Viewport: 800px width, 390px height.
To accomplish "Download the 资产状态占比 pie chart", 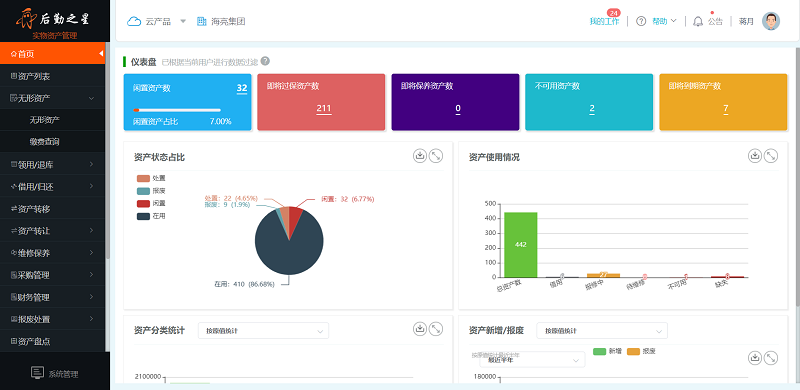I will pyautogui.click(x=420, y=156).
